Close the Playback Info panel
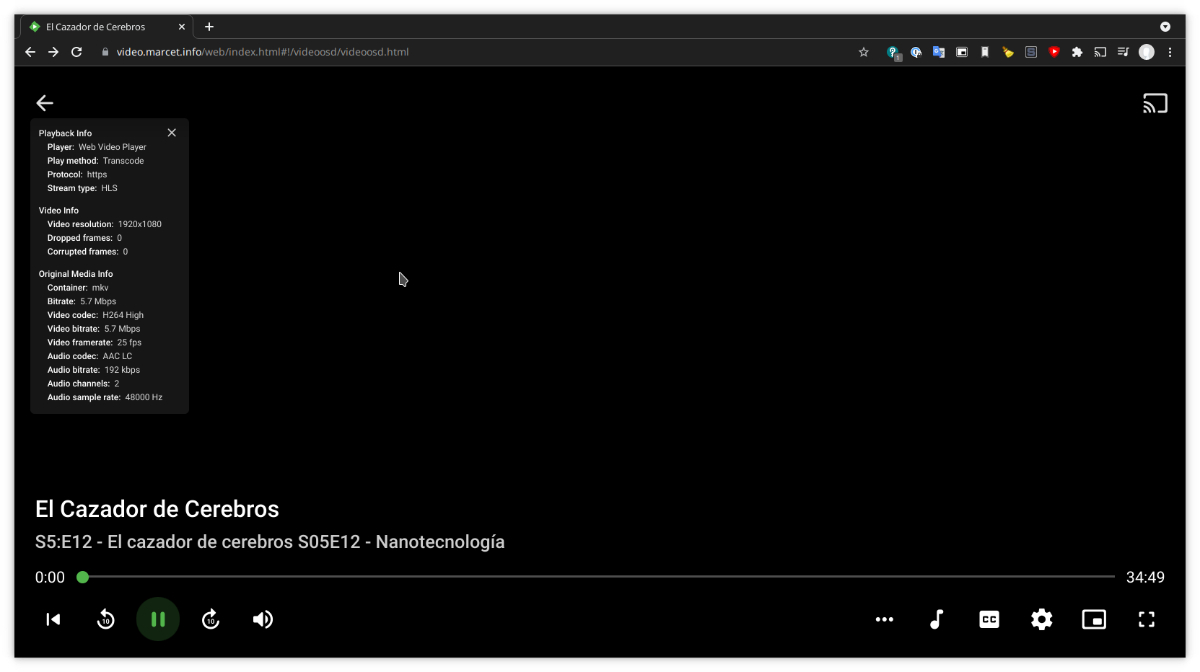 click(x=171, y=132)
